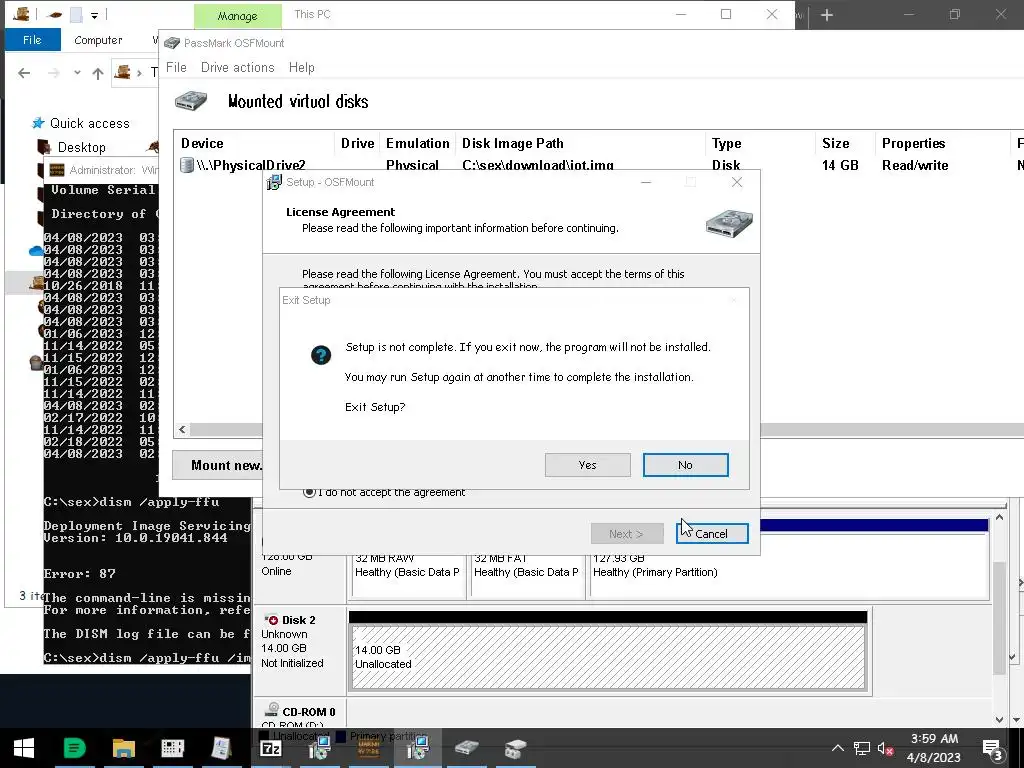Click Forward arrow in File Explorer
This screenshot has height=768, width=1024.
click(54, 73)
